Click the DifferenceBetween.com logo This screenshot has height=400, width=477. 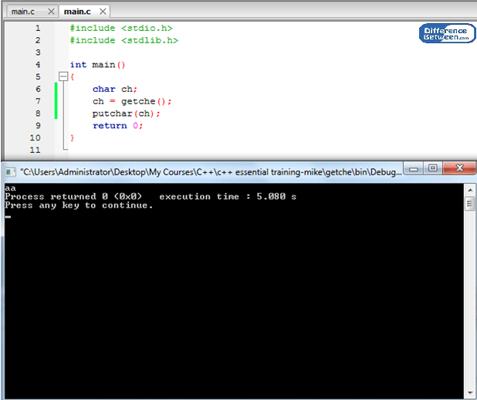coord(447,33)
